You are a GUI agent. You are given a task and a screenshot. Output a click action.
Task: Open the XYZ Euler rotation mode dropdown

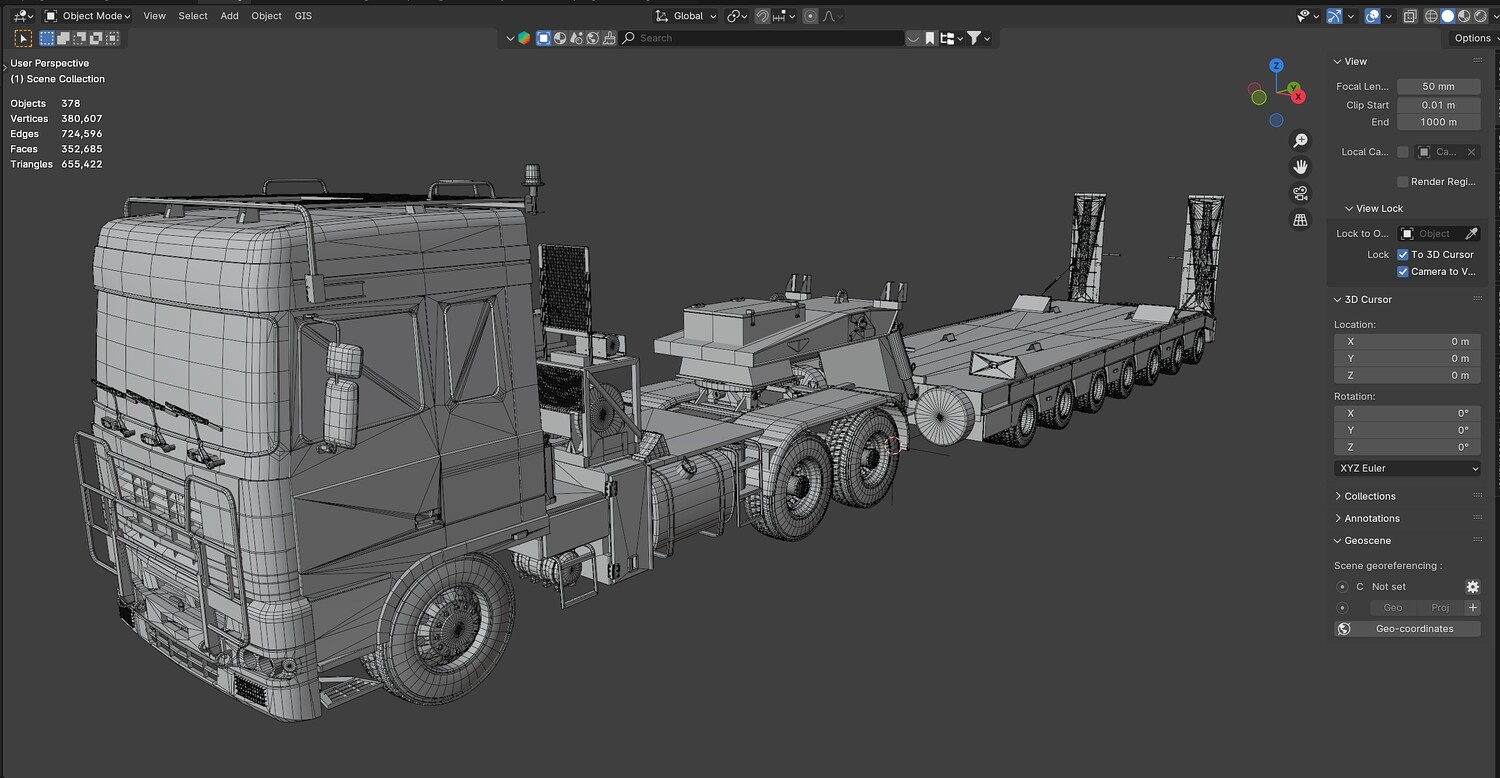(x=1407, y=468)
